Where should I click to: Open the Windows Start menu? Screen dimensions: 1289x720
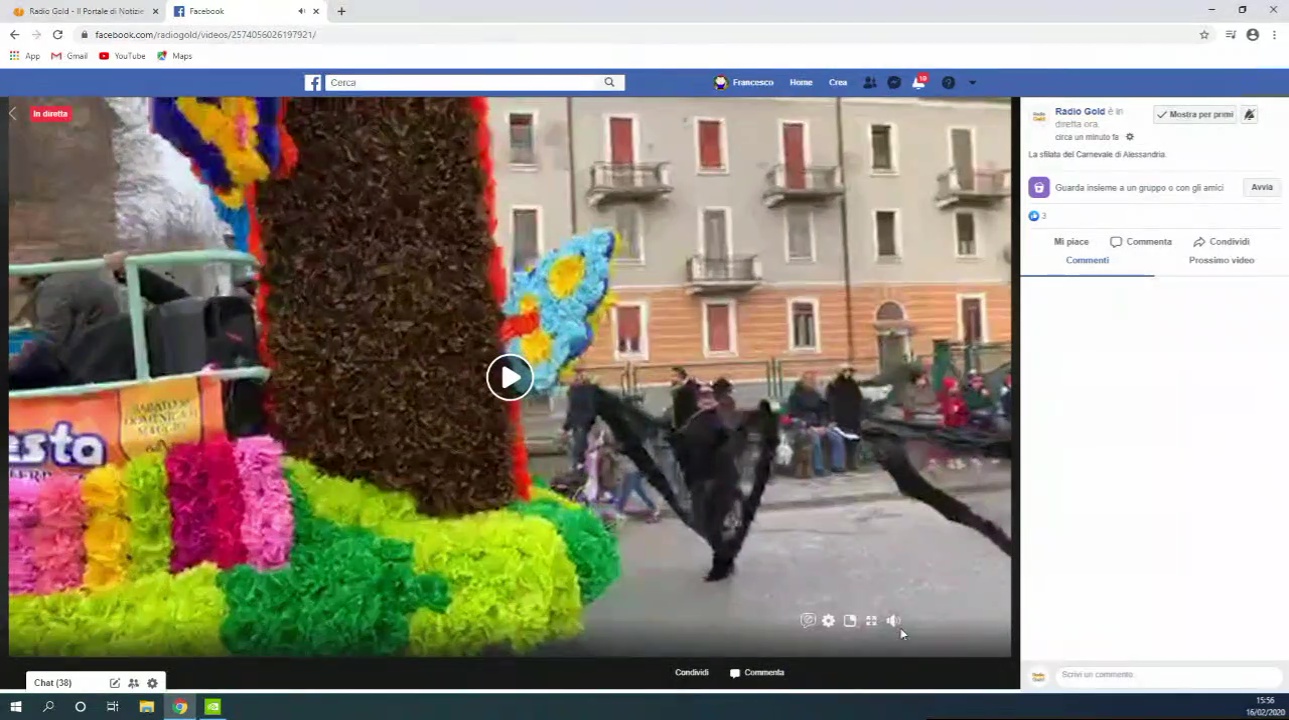(16, 707)
